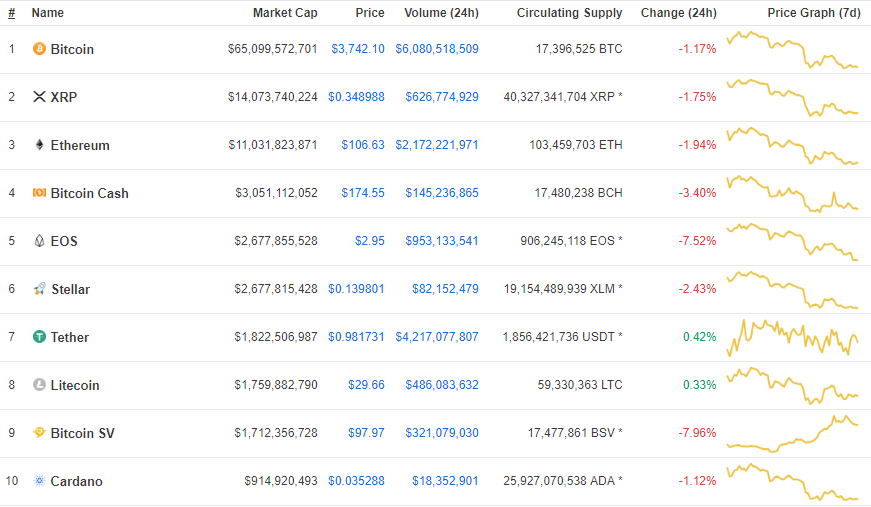
Task: Sort by the Price column header
Action: click(369, 13)
